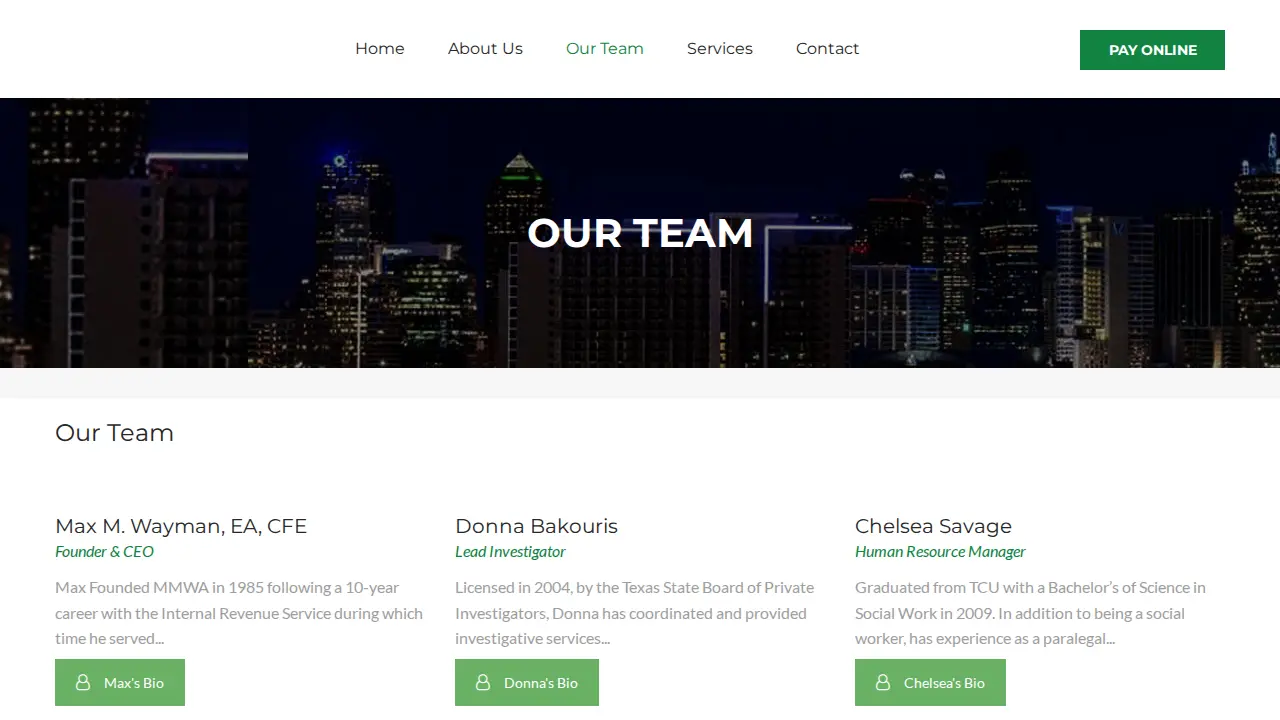
Task: Open the Services menu item
Action: point(720,49)
